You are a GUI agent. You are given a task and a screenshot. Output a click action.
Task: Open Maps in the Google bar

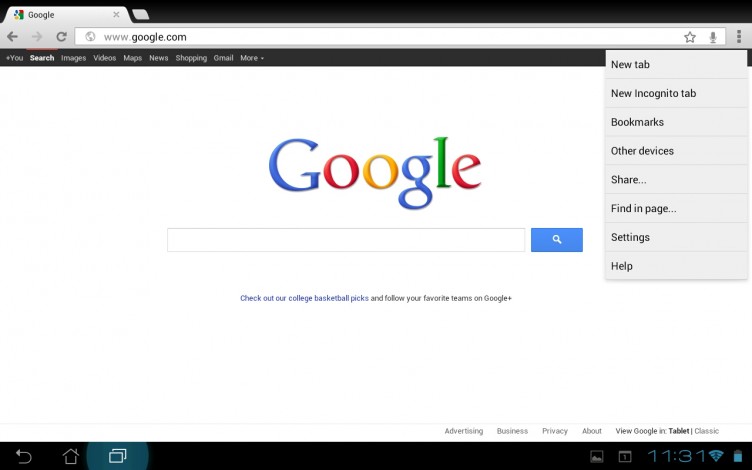132,58
